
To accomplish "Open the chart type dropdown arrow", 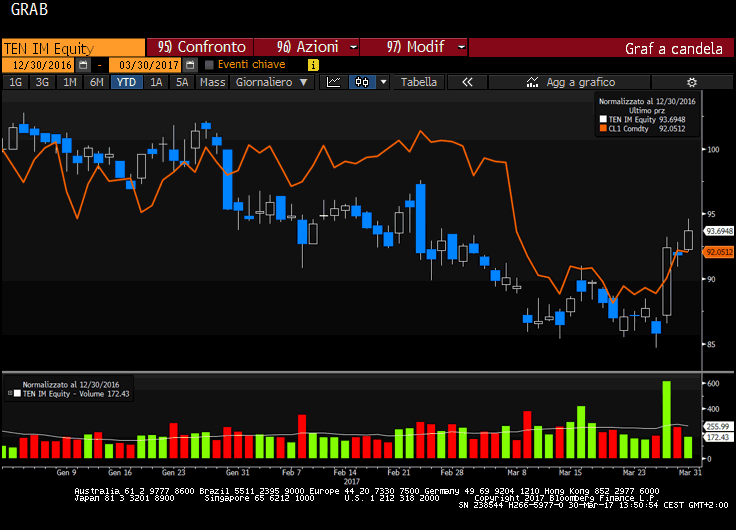I will click(x=383, y=82).
